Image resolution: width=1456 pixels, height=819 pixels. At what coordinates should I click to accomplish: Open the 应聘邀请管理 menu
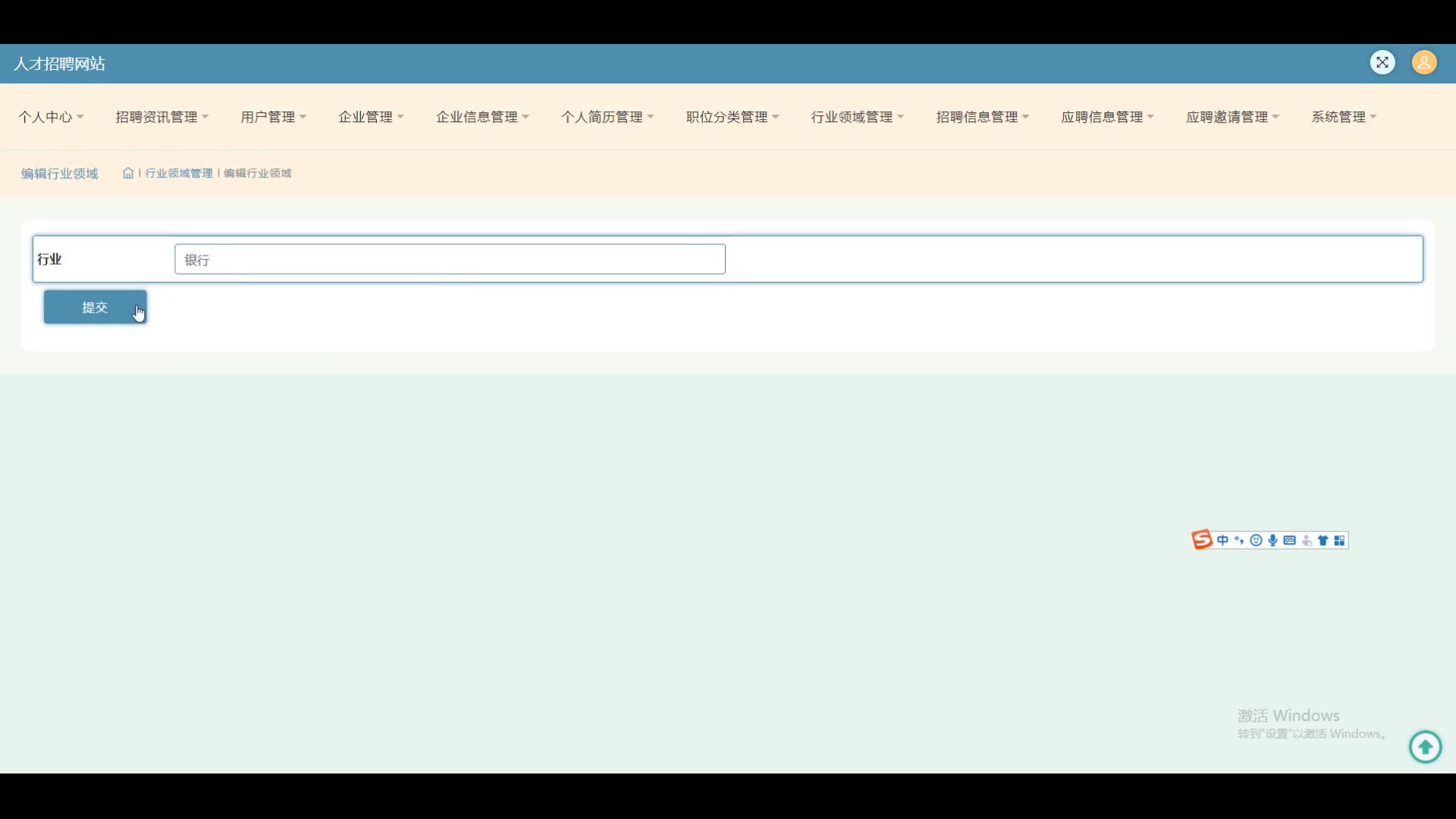click(1232, 117)
